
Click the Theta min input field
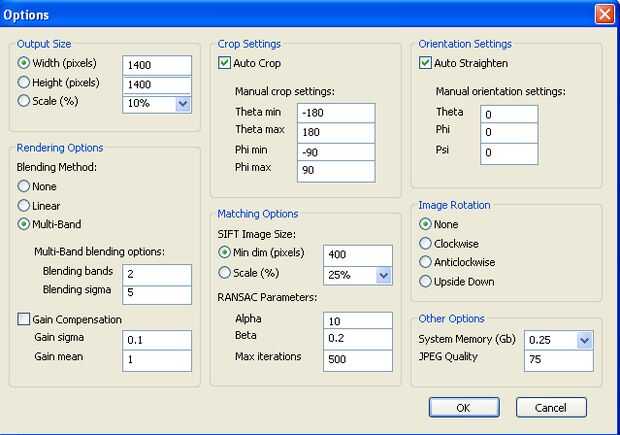(336, 113)
